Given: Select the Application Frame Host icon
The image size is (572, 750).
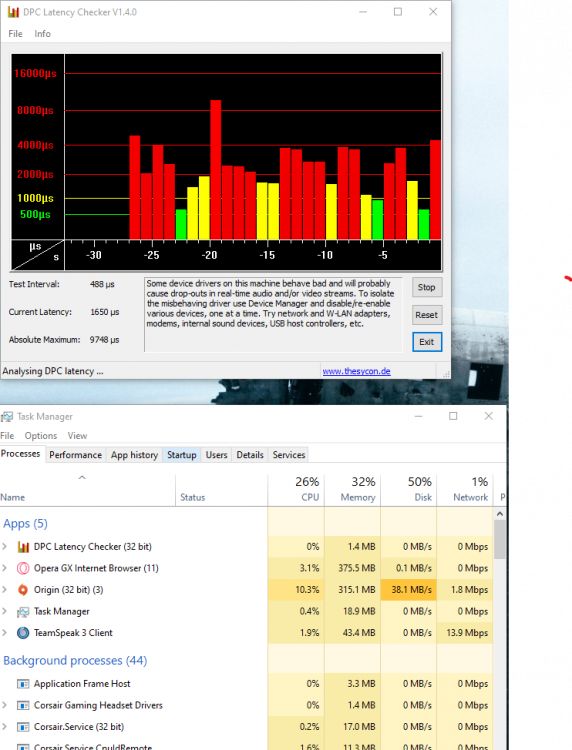Looking at the screenshot, I should coord(23,684).
